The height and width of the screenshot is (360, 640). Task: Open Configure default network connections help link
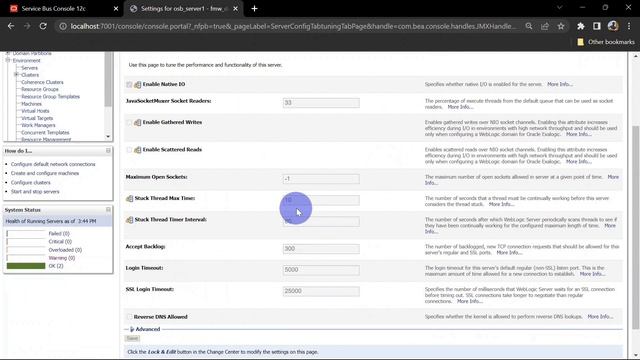tap(53, 164)
